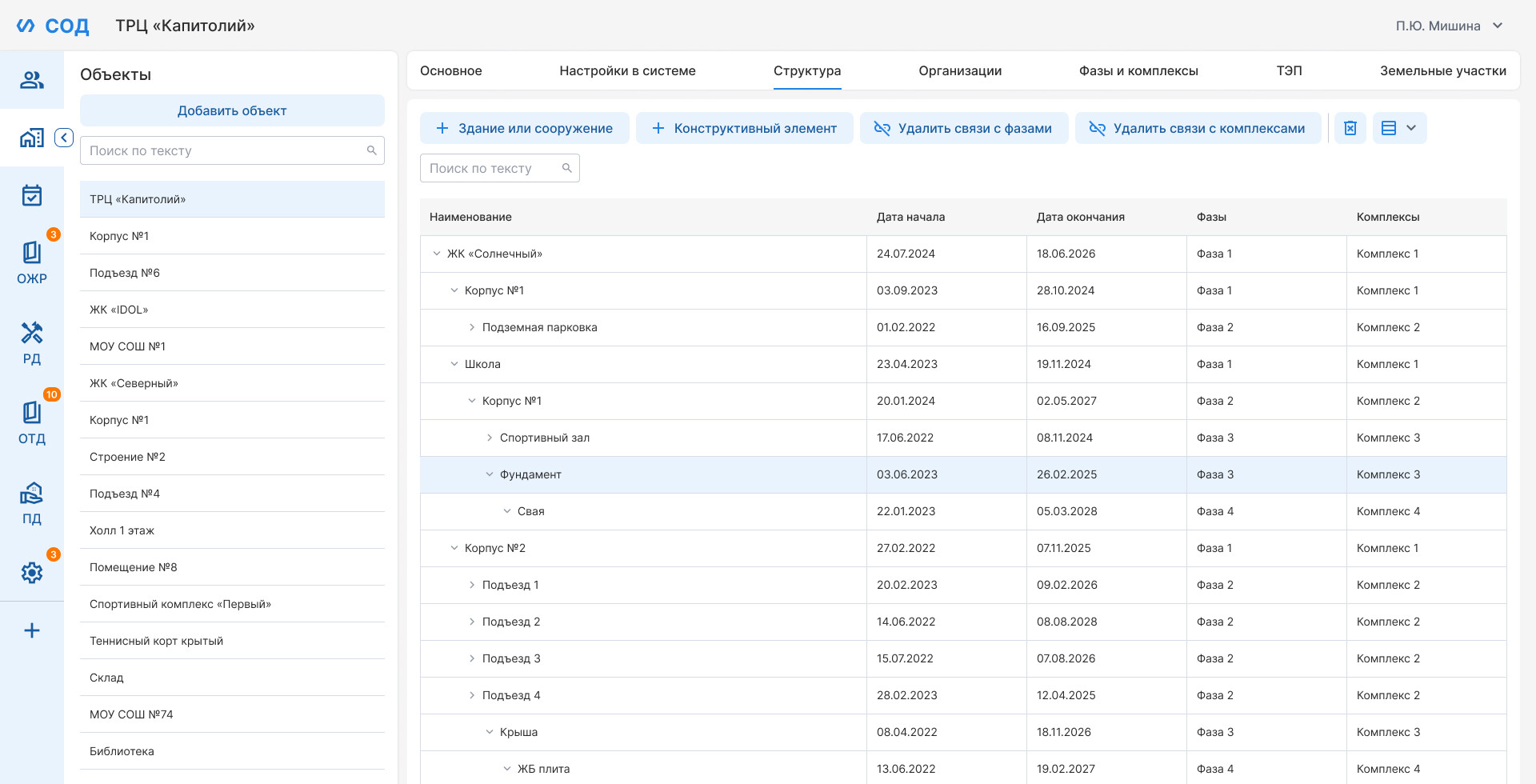Viewport: 1536px width, 784px height.
Task: Click Удалить связи с фазами
Action: pyautogui.click(x=964, y=128)
